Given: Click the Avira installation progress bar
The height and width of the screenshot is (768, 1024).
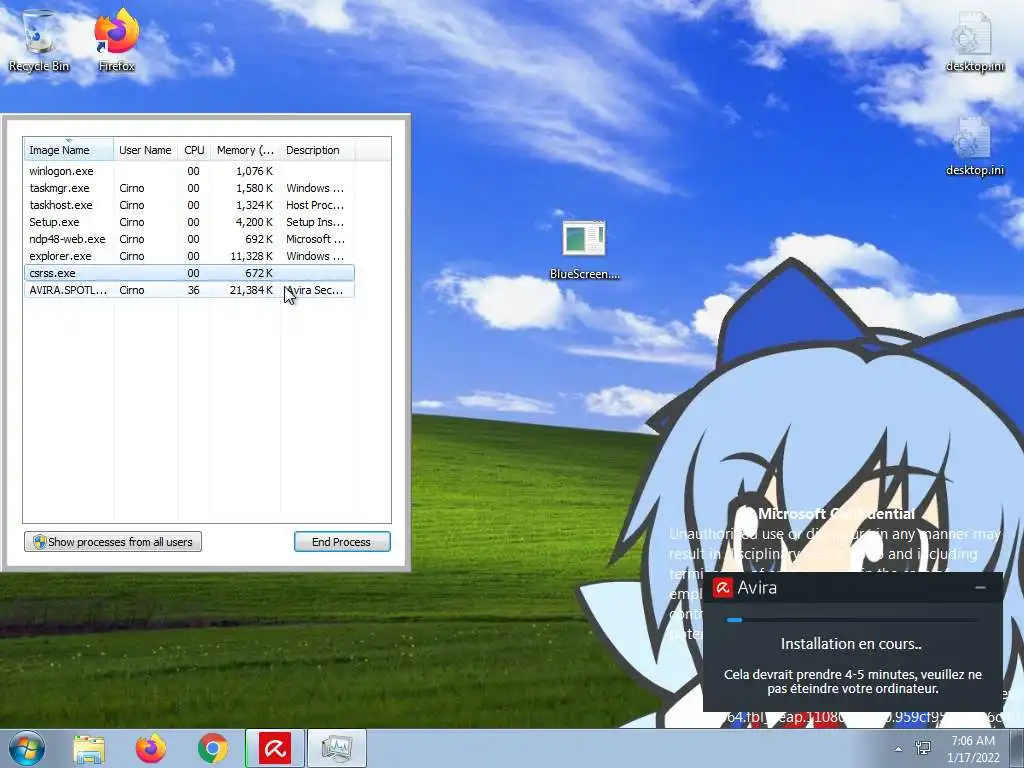Looking at the screenshot, I should (x=852, y=620).
